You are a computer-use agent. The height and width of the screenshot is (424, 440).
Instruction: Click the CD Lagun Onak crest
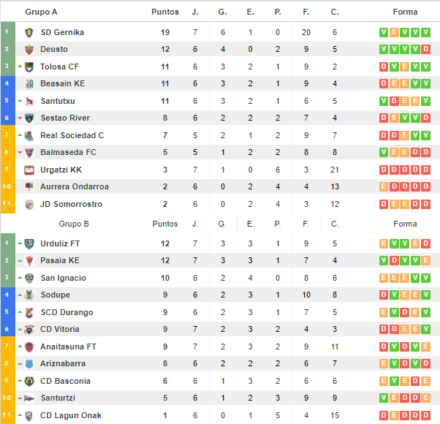(29, 416)
